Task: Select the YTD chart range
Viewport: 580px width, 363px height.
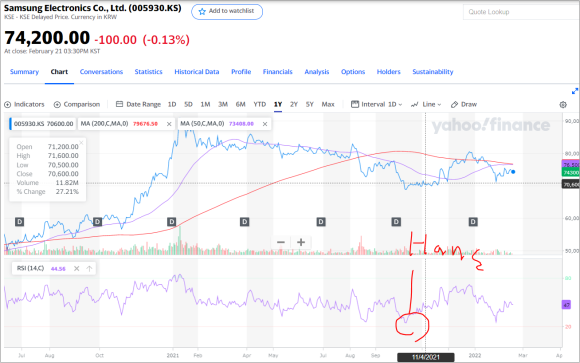Action: 260,104
